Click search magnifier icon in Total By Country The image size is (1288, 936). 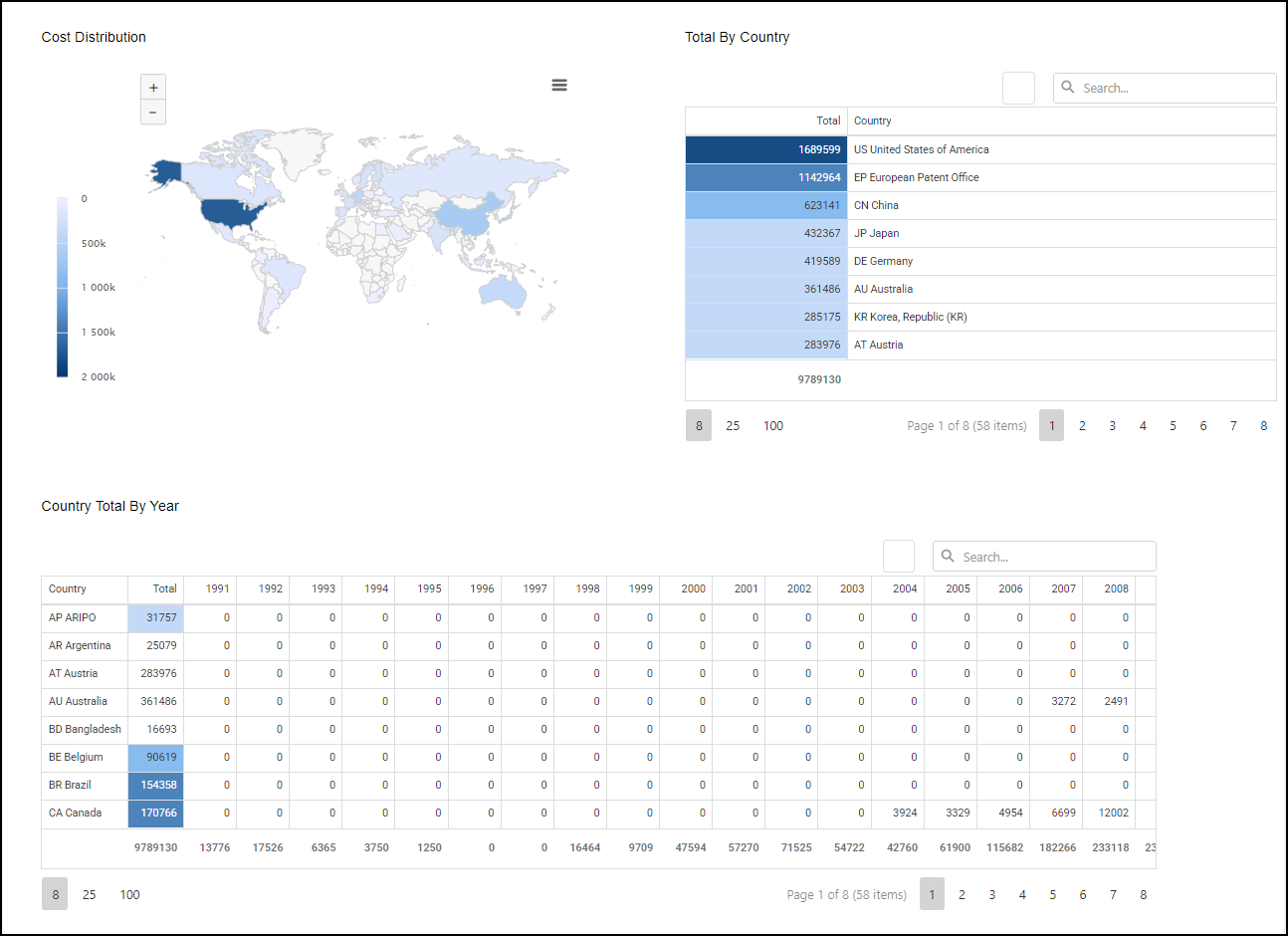pos(1068,88)
